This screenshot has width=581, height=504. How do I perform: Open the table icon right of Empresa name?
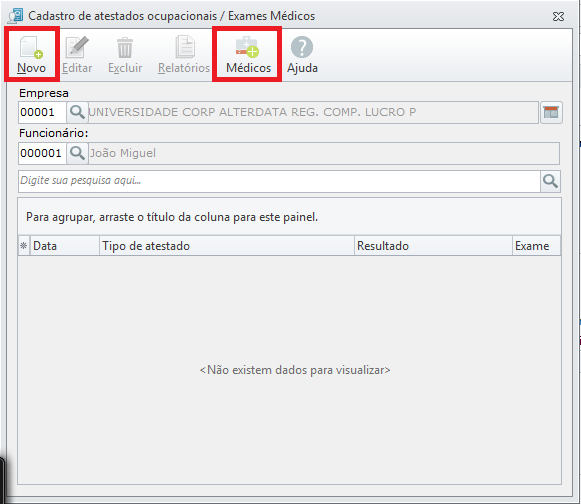[551, 112]
